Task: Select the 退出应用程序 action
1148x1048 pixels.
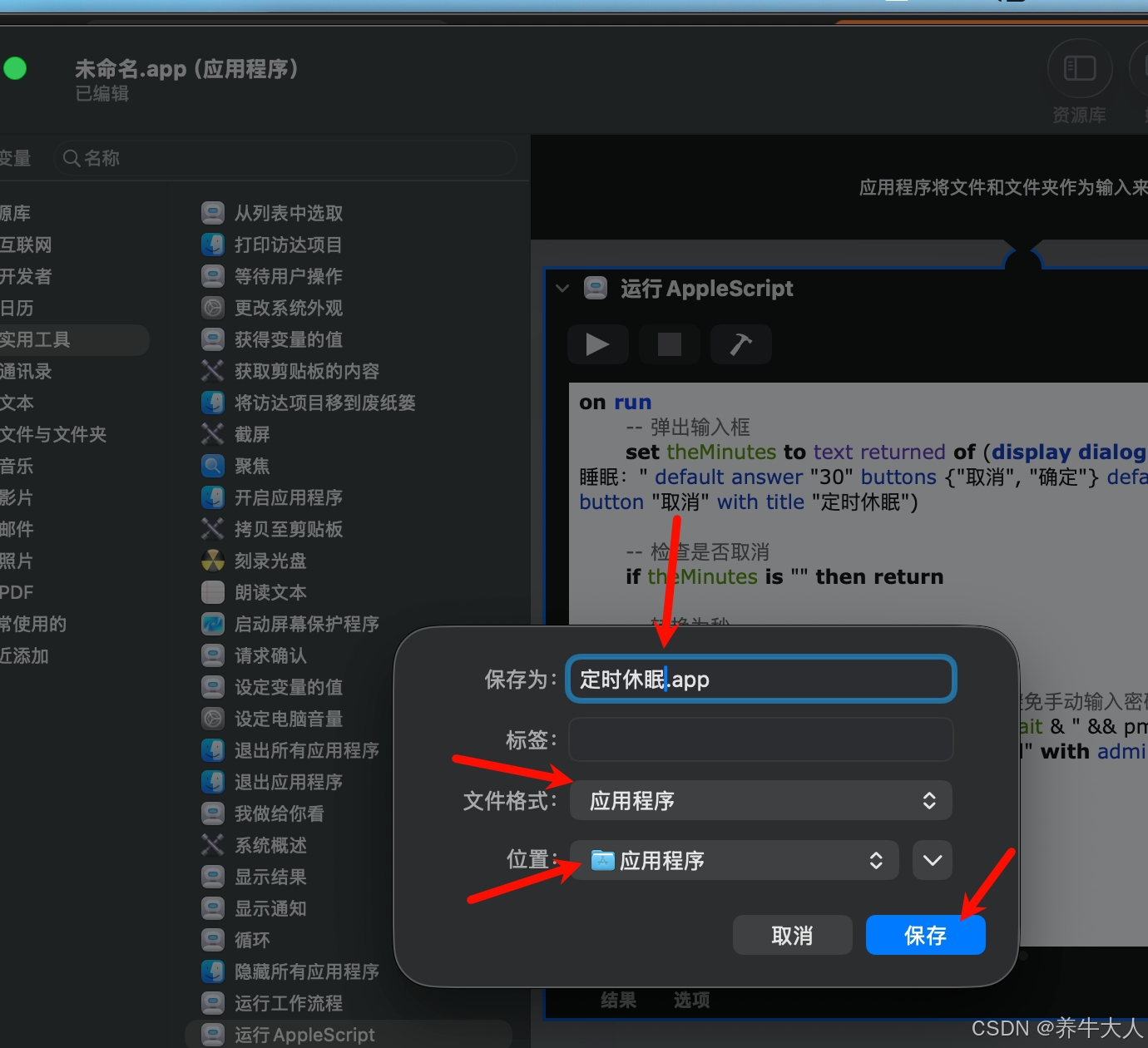Action: (272, 783)
